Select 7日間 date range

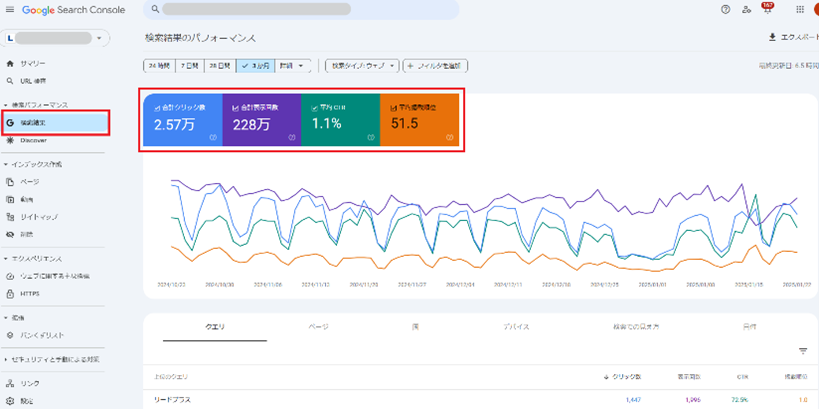pos(190,66)
